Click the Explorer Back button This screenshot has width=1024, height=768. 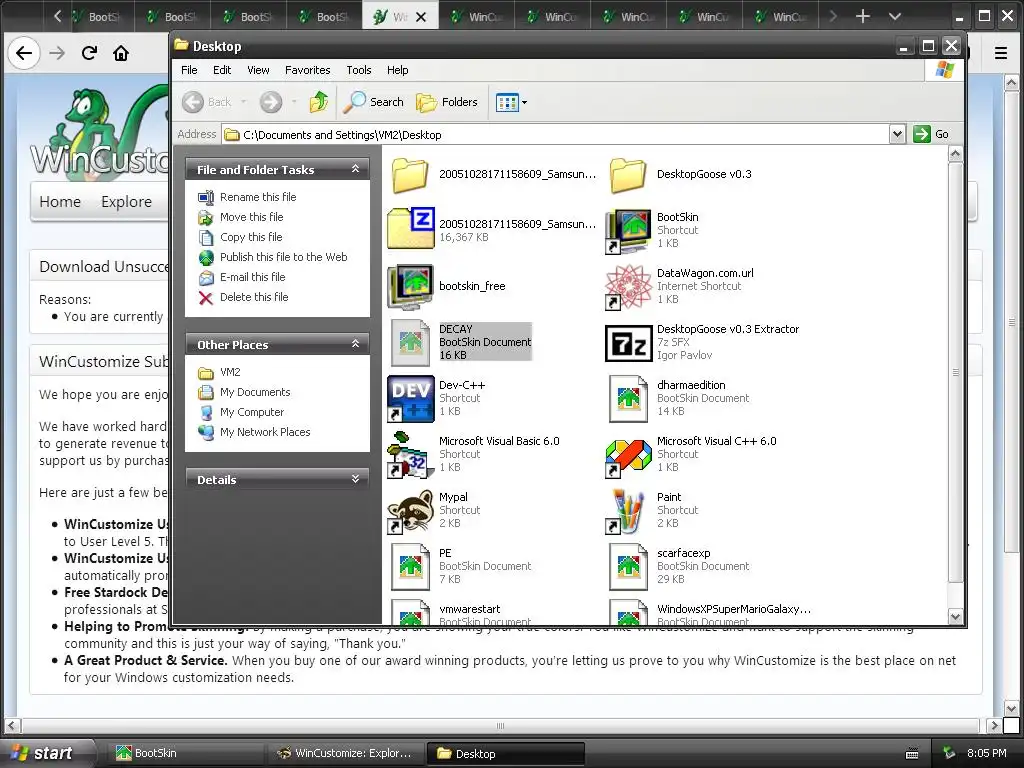pyautogui.click(x=207, y=102)
